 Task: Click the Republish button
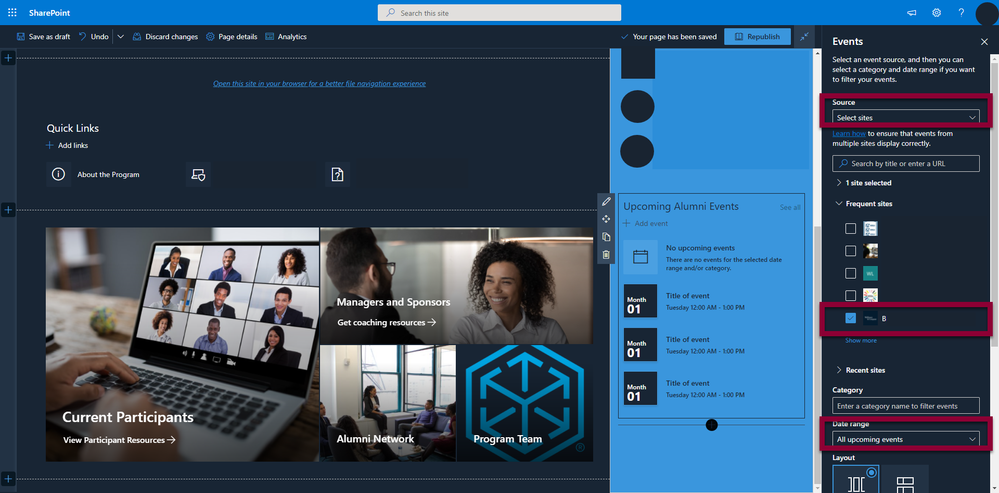pos(758,36)
